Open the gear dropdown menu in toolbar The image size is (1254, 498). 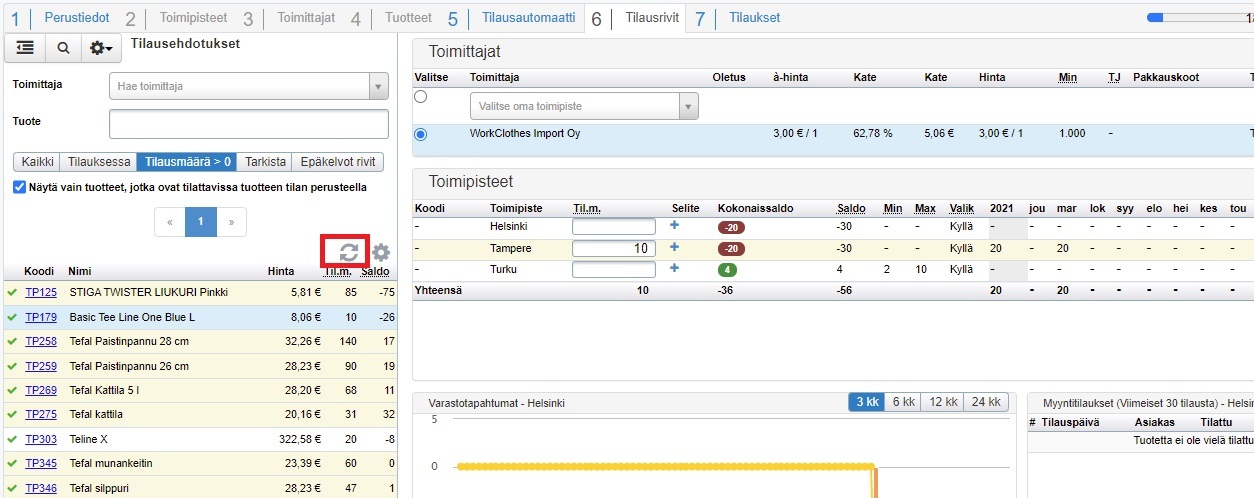[101, 48]
